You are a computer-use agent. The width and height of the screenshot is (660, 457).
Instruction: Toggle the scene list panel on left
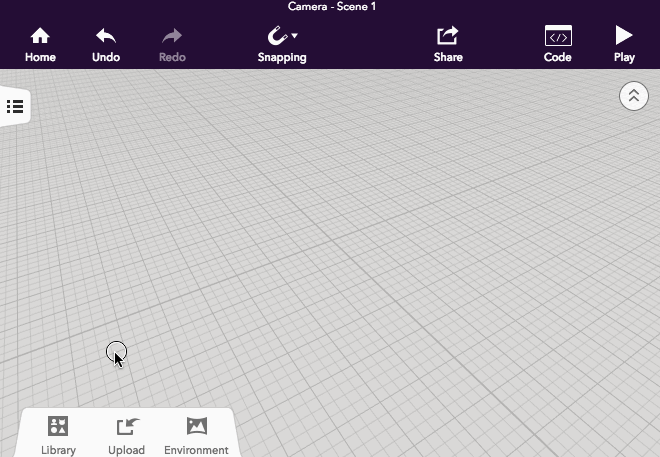coord(15,106)
